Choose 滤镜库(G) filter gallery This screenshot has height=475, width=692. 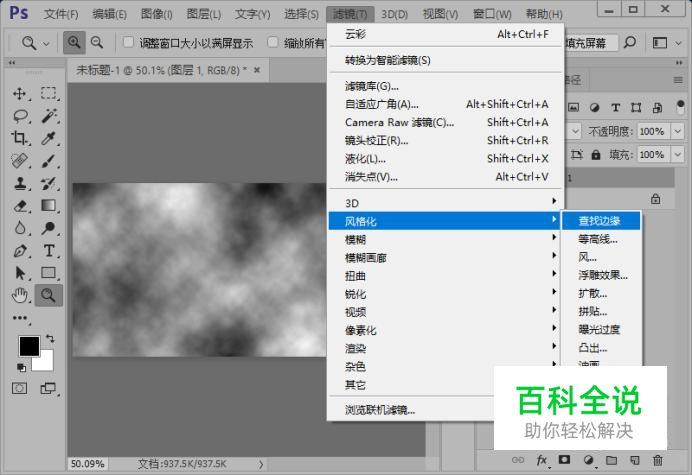coord(445,86)
